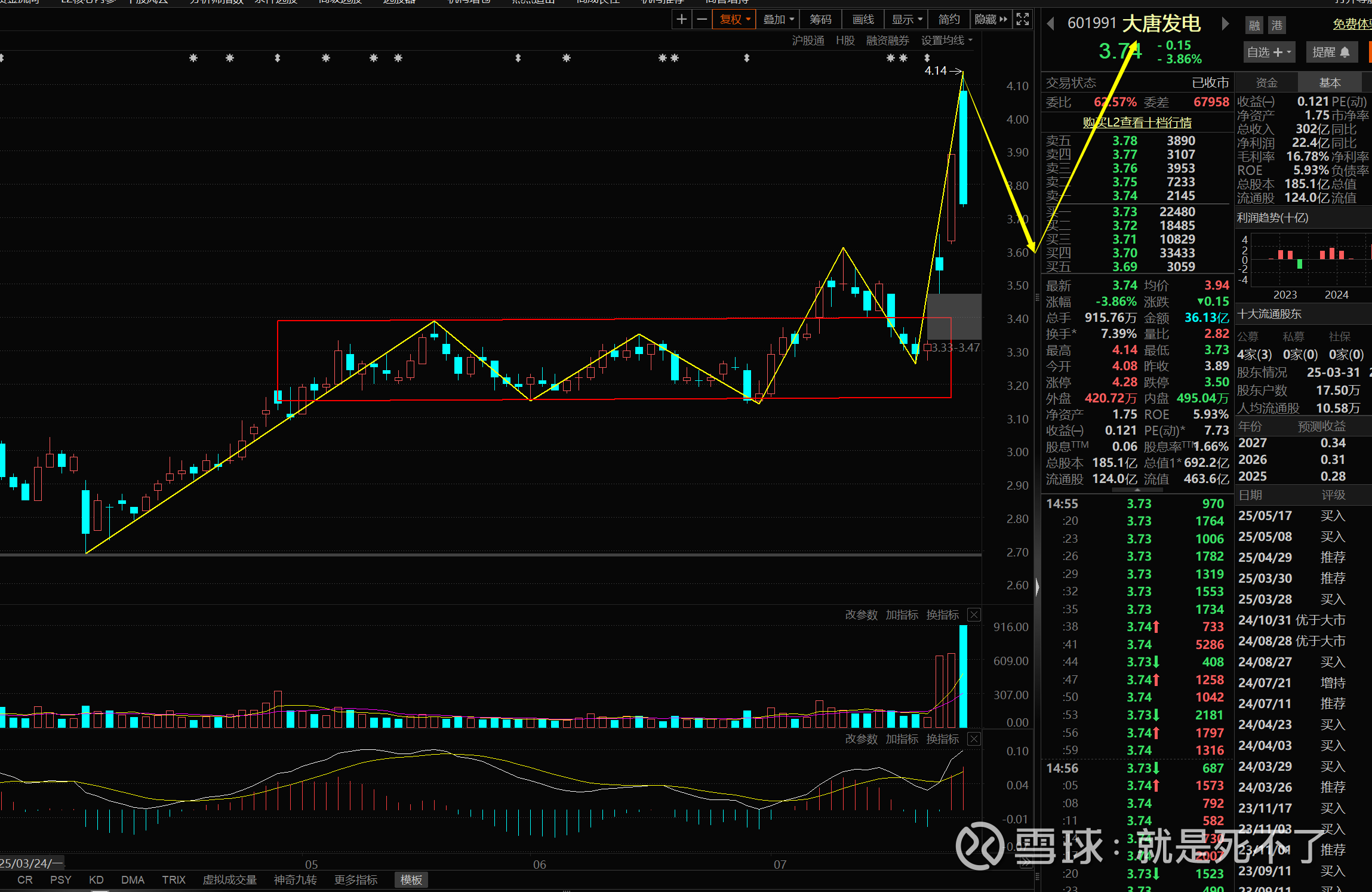Image resolution: width=1372 pixels, height=892 pixels.
Task: Click the H股 tag
Action: point(845,41)
